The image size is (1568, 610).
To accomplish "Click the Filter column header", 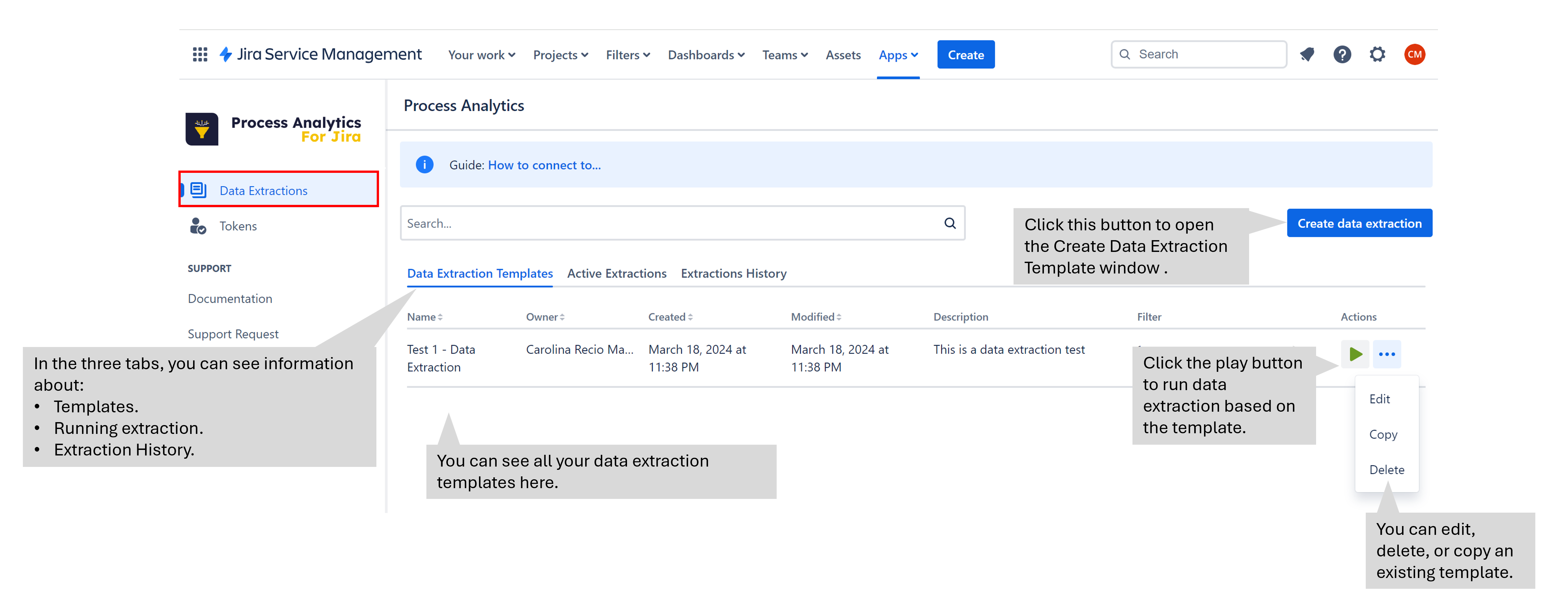I will coord(1148,317).
